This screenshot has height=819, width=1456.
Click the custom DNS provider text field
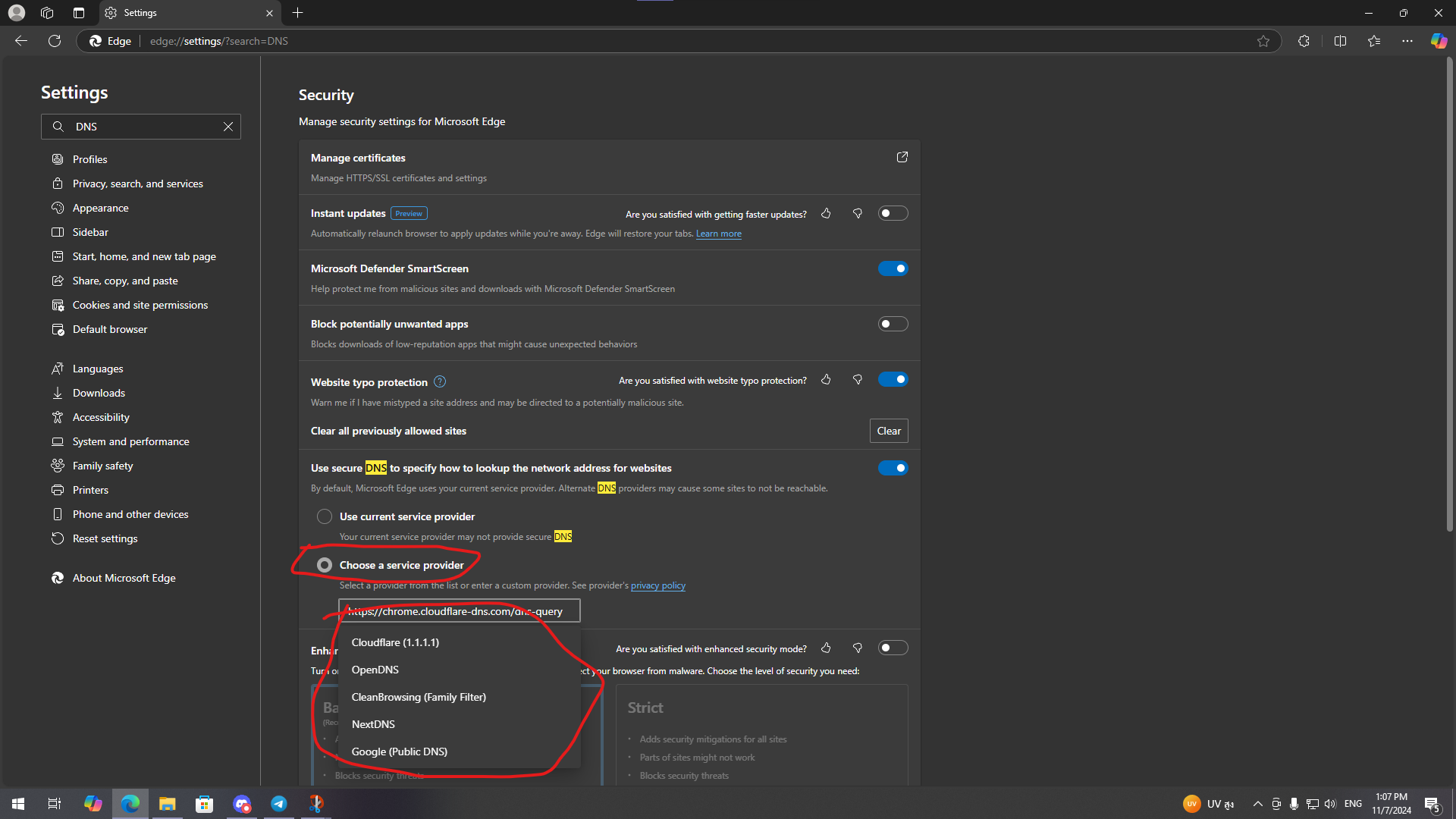coord(460,611)
